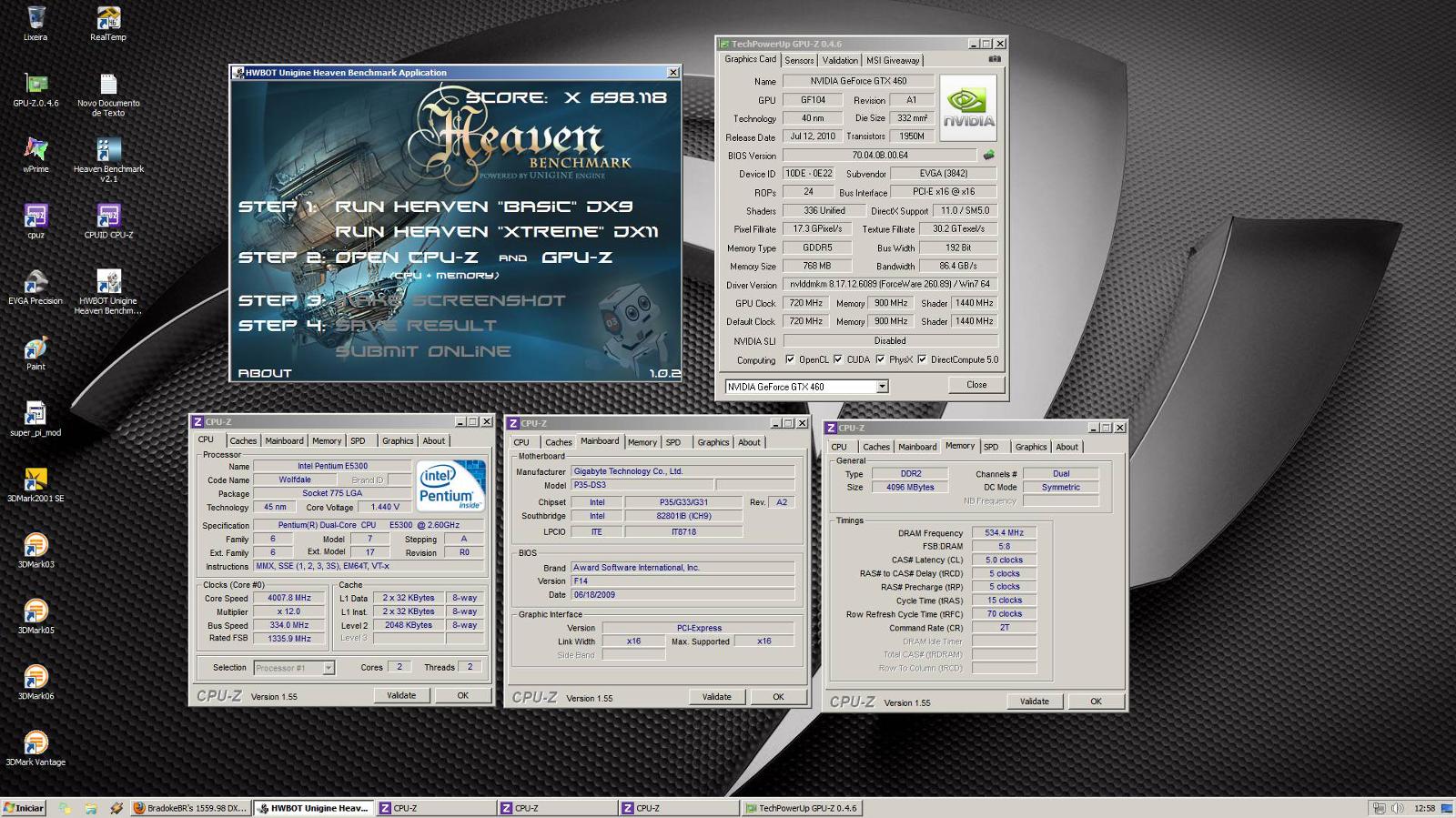Open CPU tab in middle CPU-Z Mainboard window
Image resolution: width=1456 pixels, height=818 pixels.
(521, 442)
